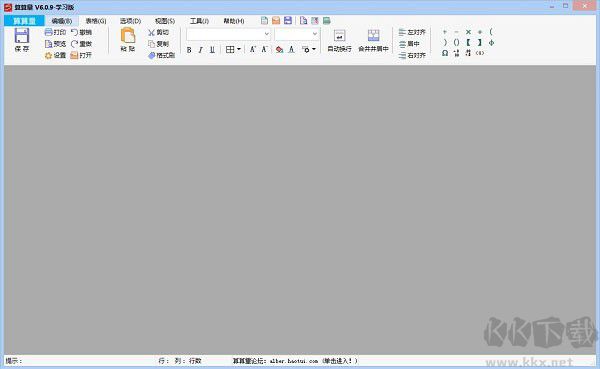600x369 pixels.
Task: Decrease font size with the A- icon
Action: click(264, 49)
